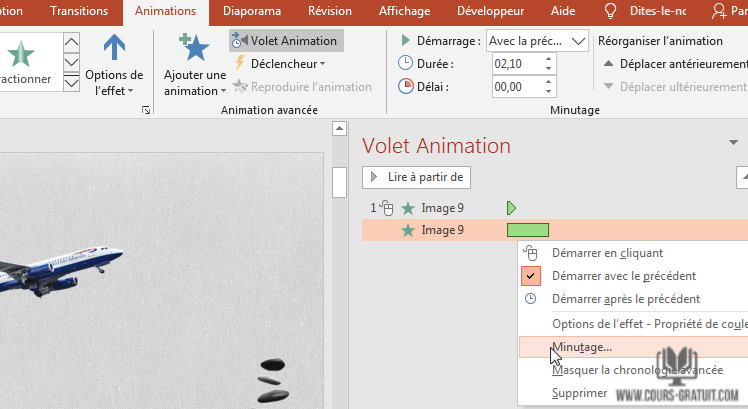Viewport: 748px width, 409px height.
Task: Select Démarrer en cliquant menu option
Action: coord(606,254)
